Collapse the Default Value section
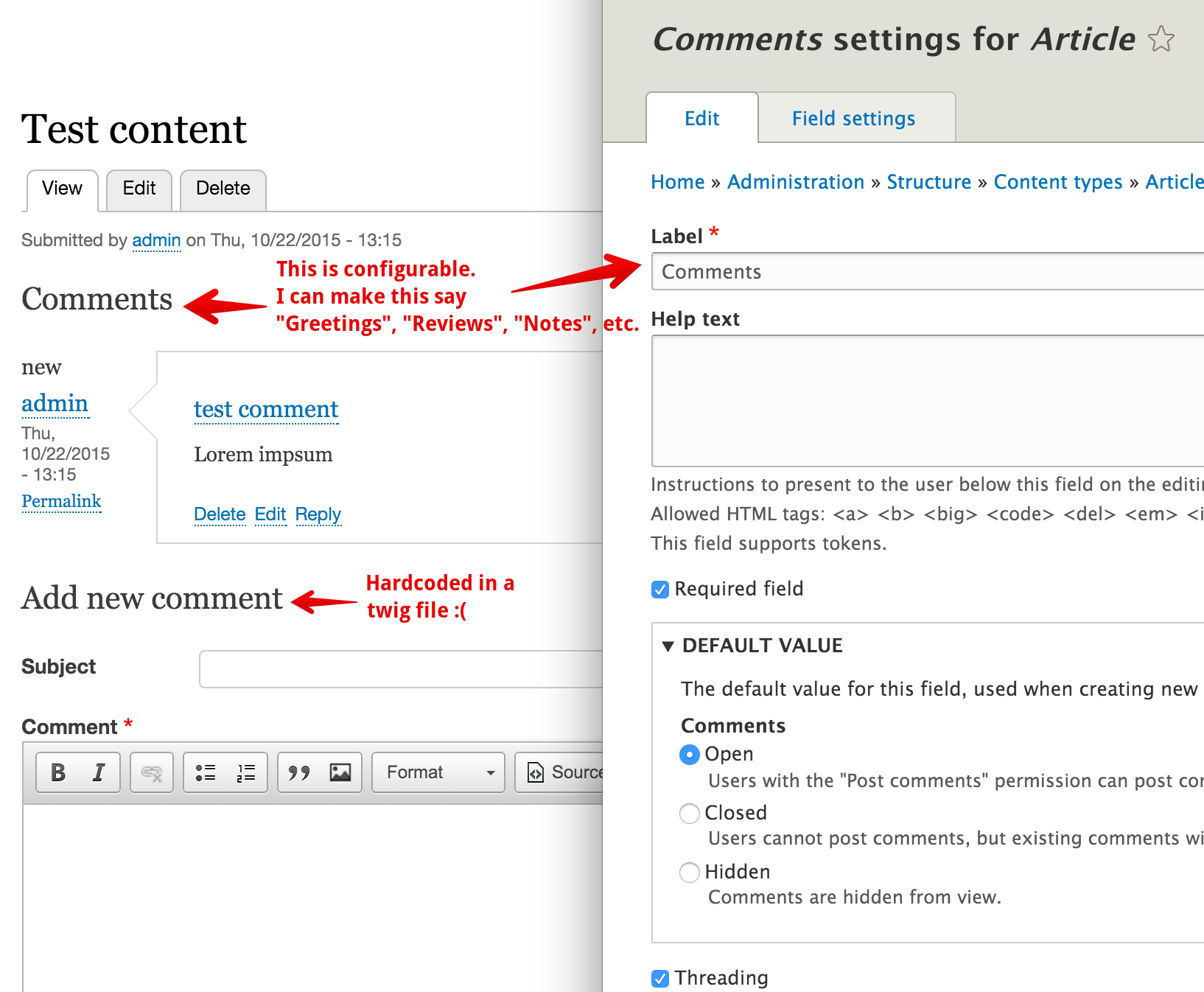The width and height of the screenshot is (1204, 992). [669, 646]
